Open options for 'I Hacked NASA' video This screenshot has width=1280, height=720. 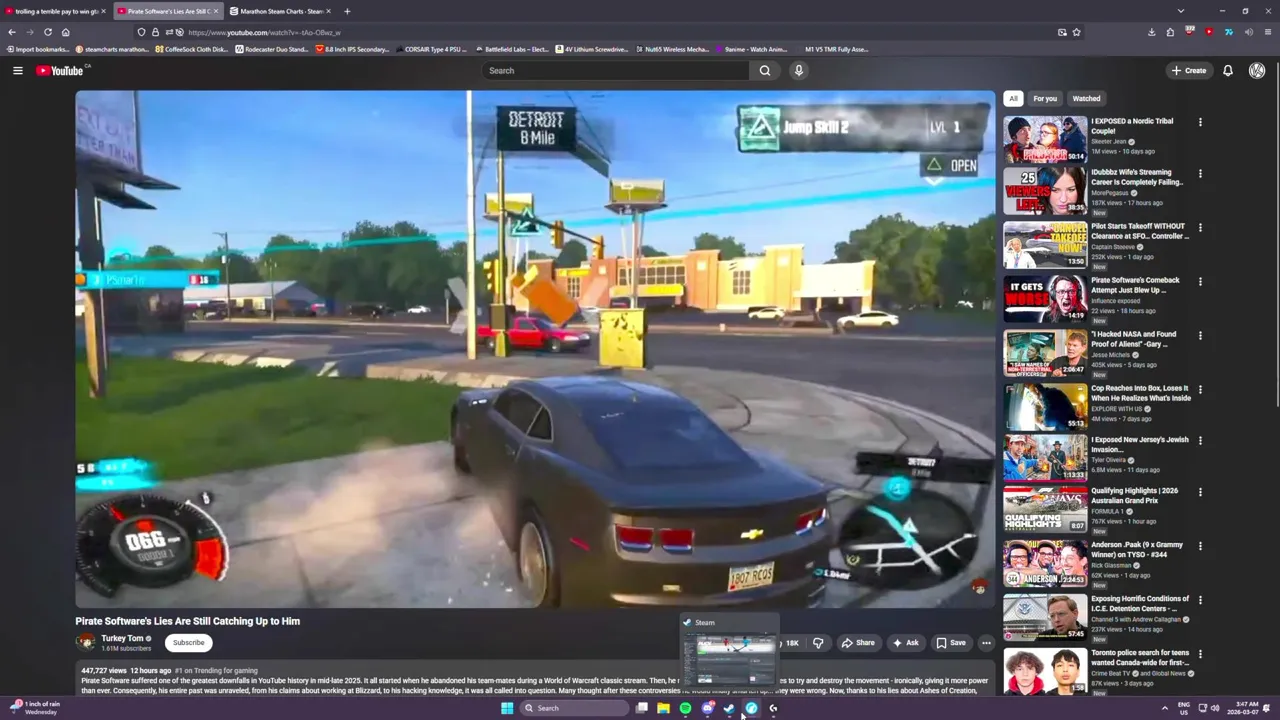point(1200,335)
